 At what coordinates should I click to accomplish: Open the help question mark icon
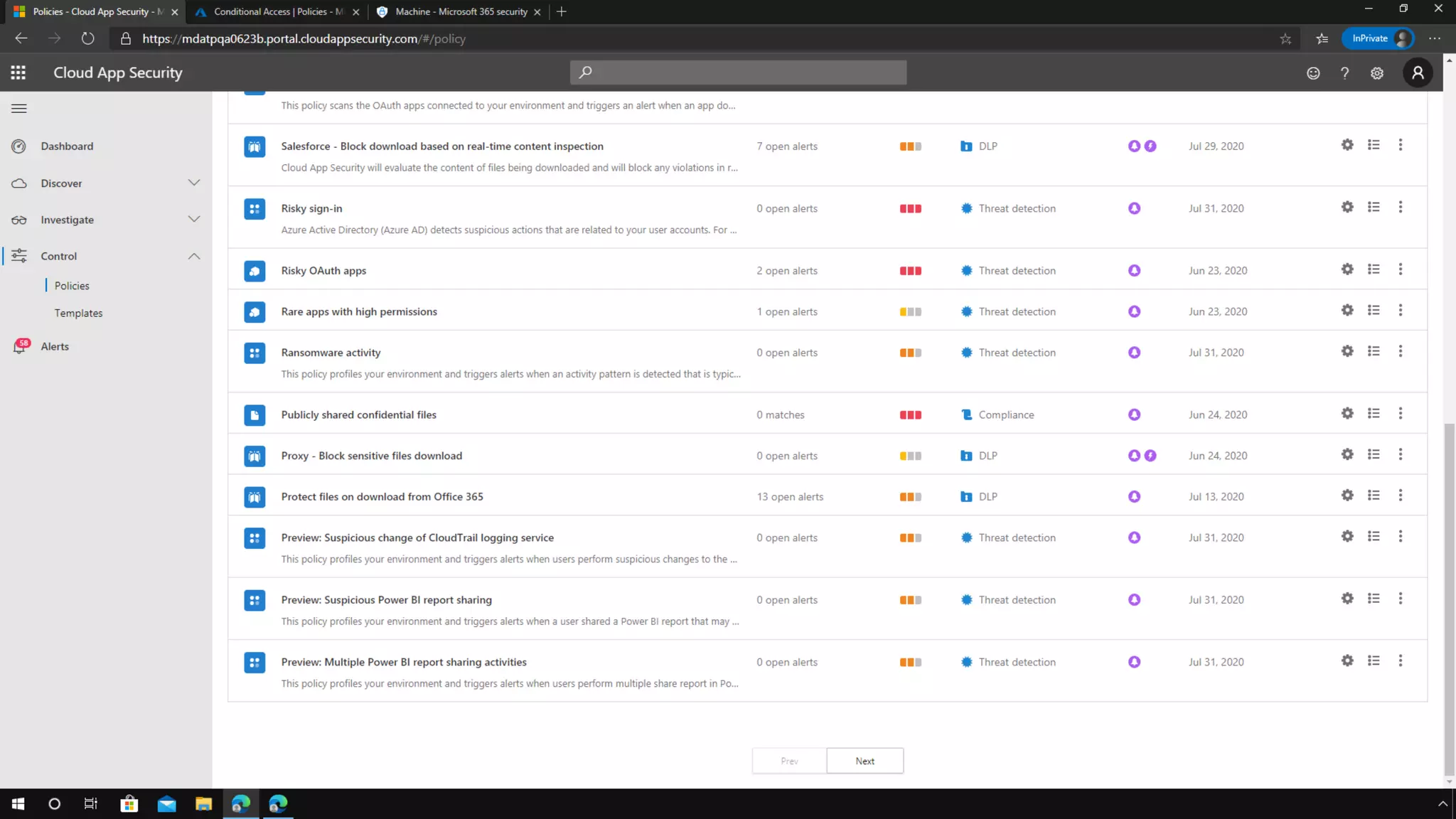coord(1344,73)
